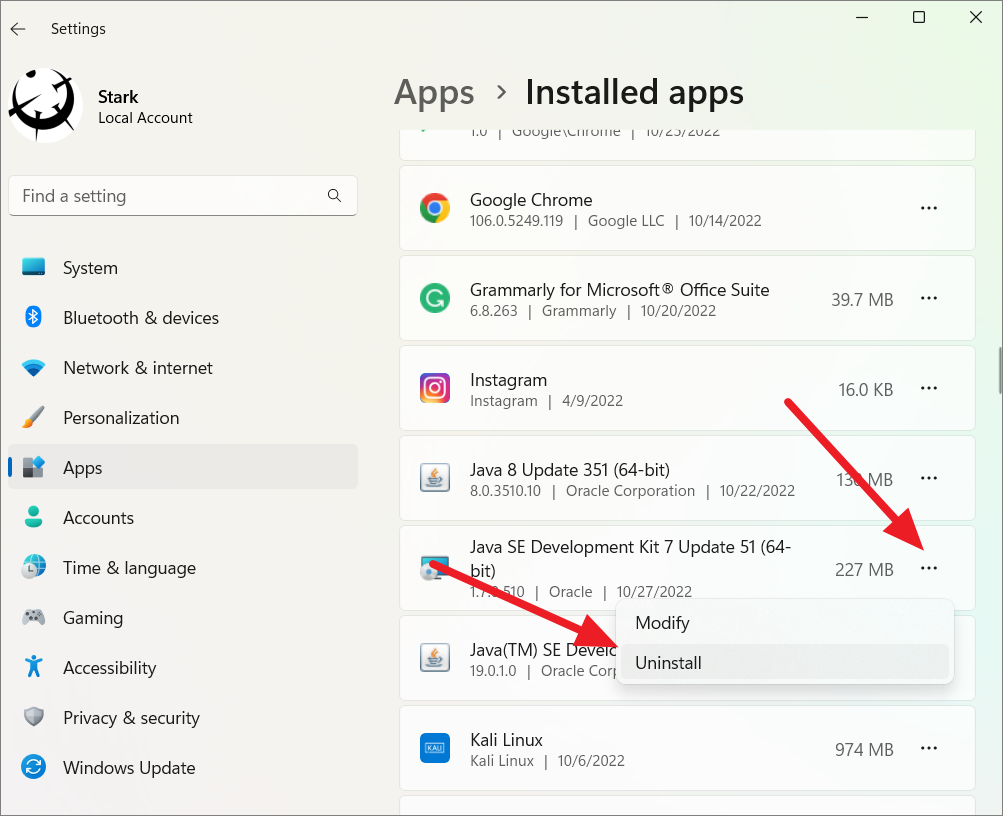
Task: Go back with the Settings back arrow
Action: point(18,29)
